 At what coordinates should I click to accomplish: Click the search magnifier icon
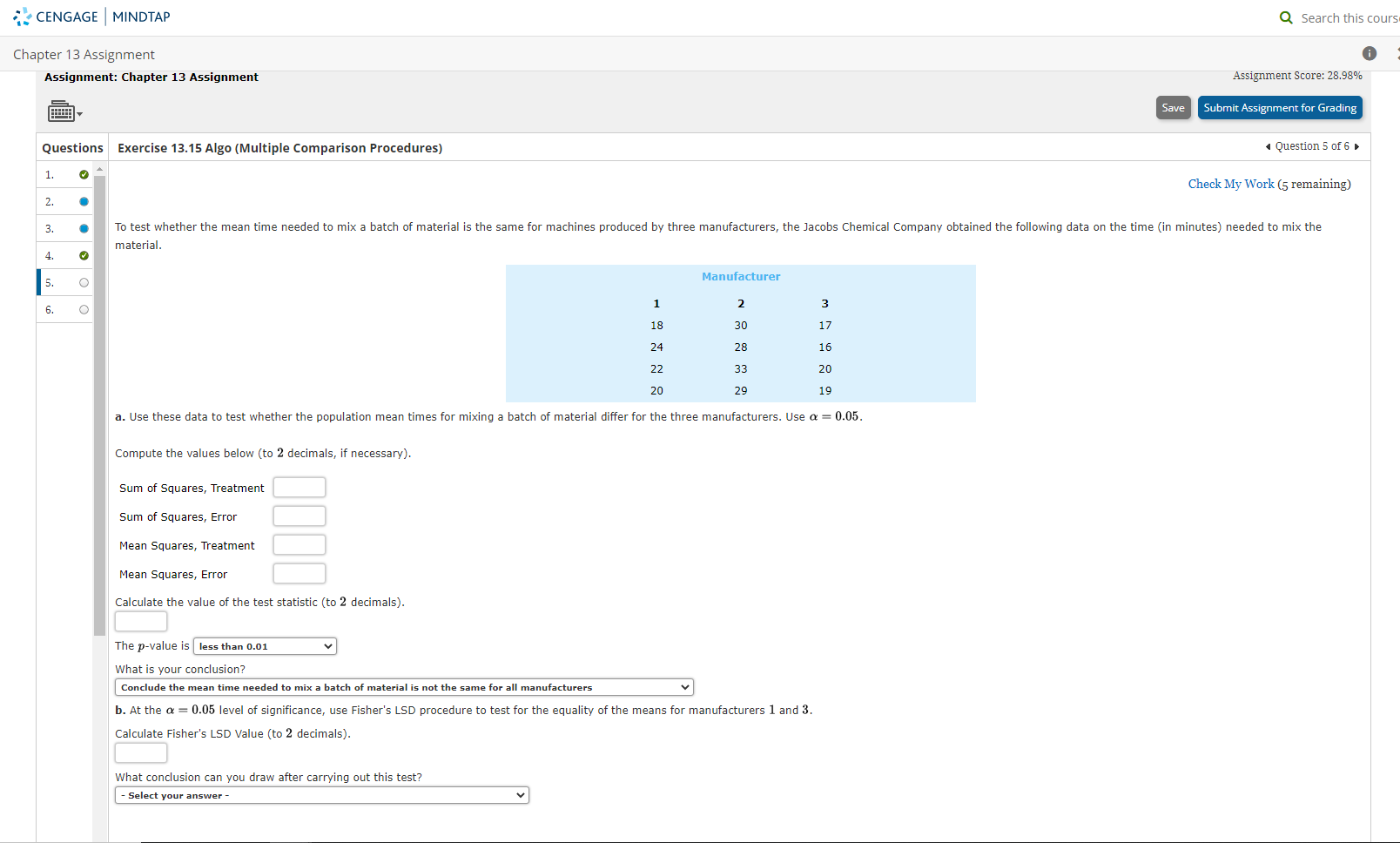click(x=1286, y=17)
